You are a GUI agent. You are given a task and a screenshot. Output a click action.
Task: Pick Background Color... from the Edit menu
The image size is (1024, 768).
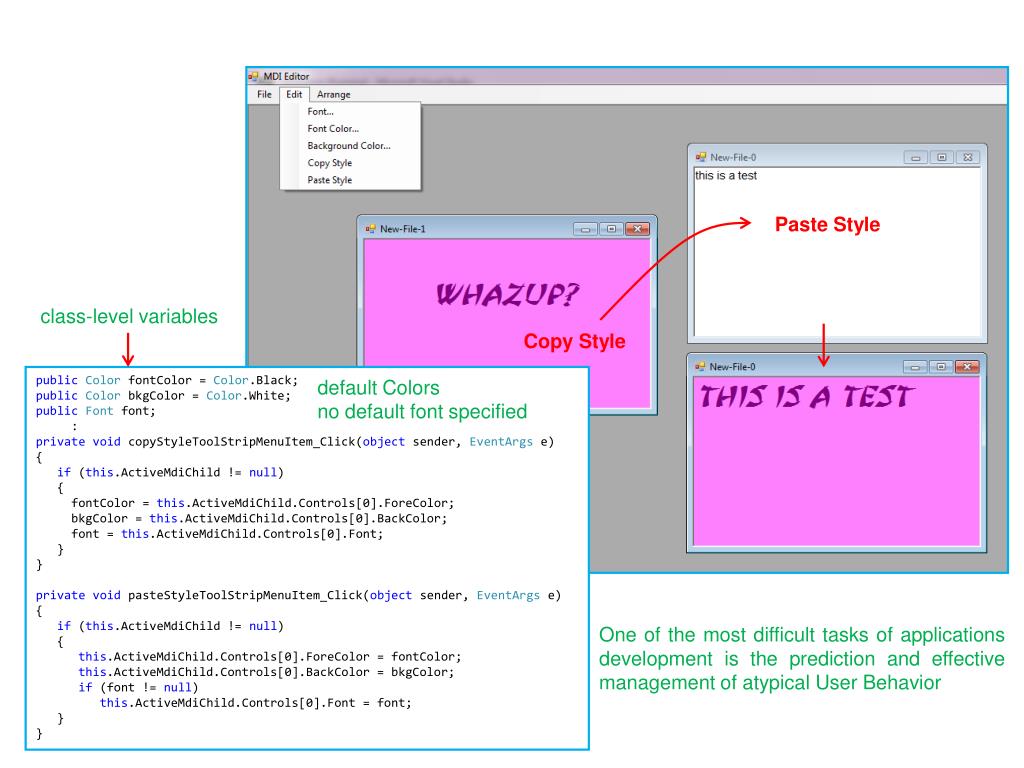pos(349,146)
